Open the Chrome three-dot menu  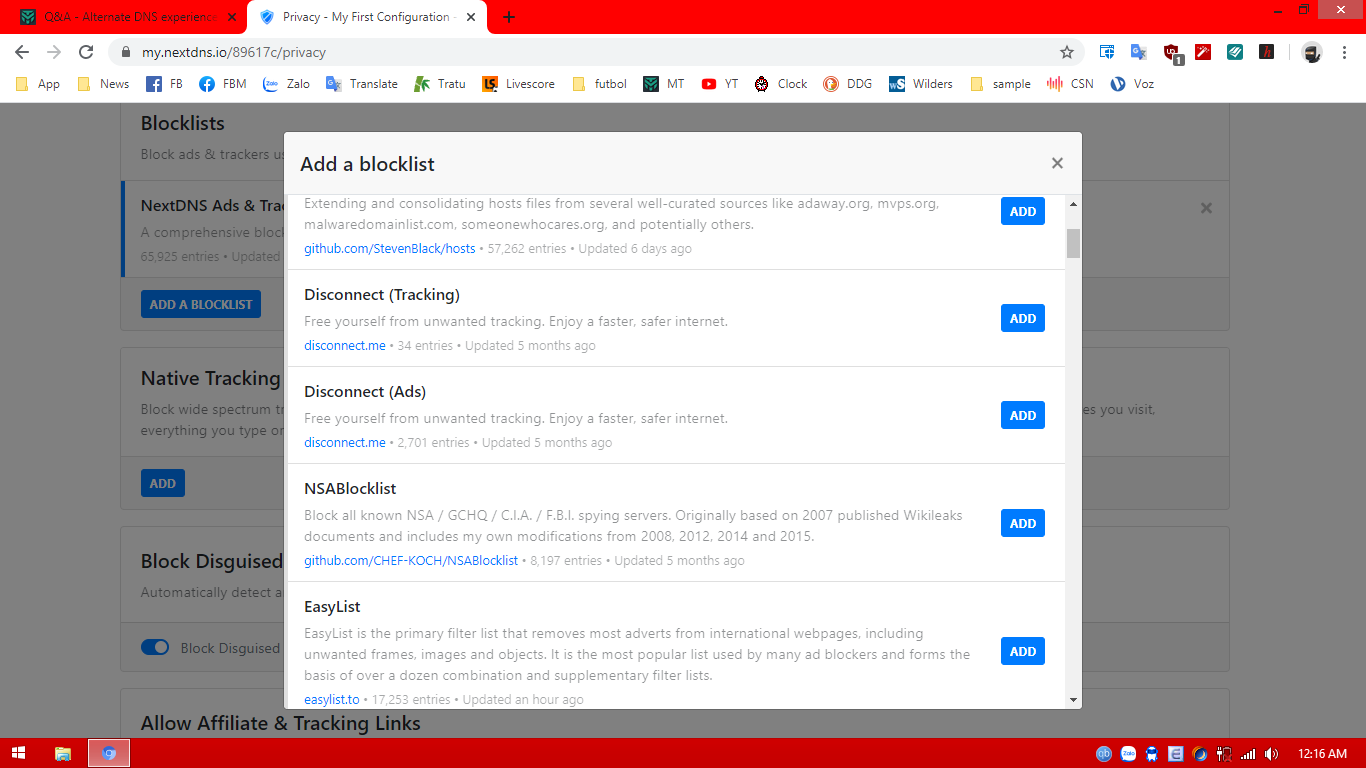[x=1343, y=52]
